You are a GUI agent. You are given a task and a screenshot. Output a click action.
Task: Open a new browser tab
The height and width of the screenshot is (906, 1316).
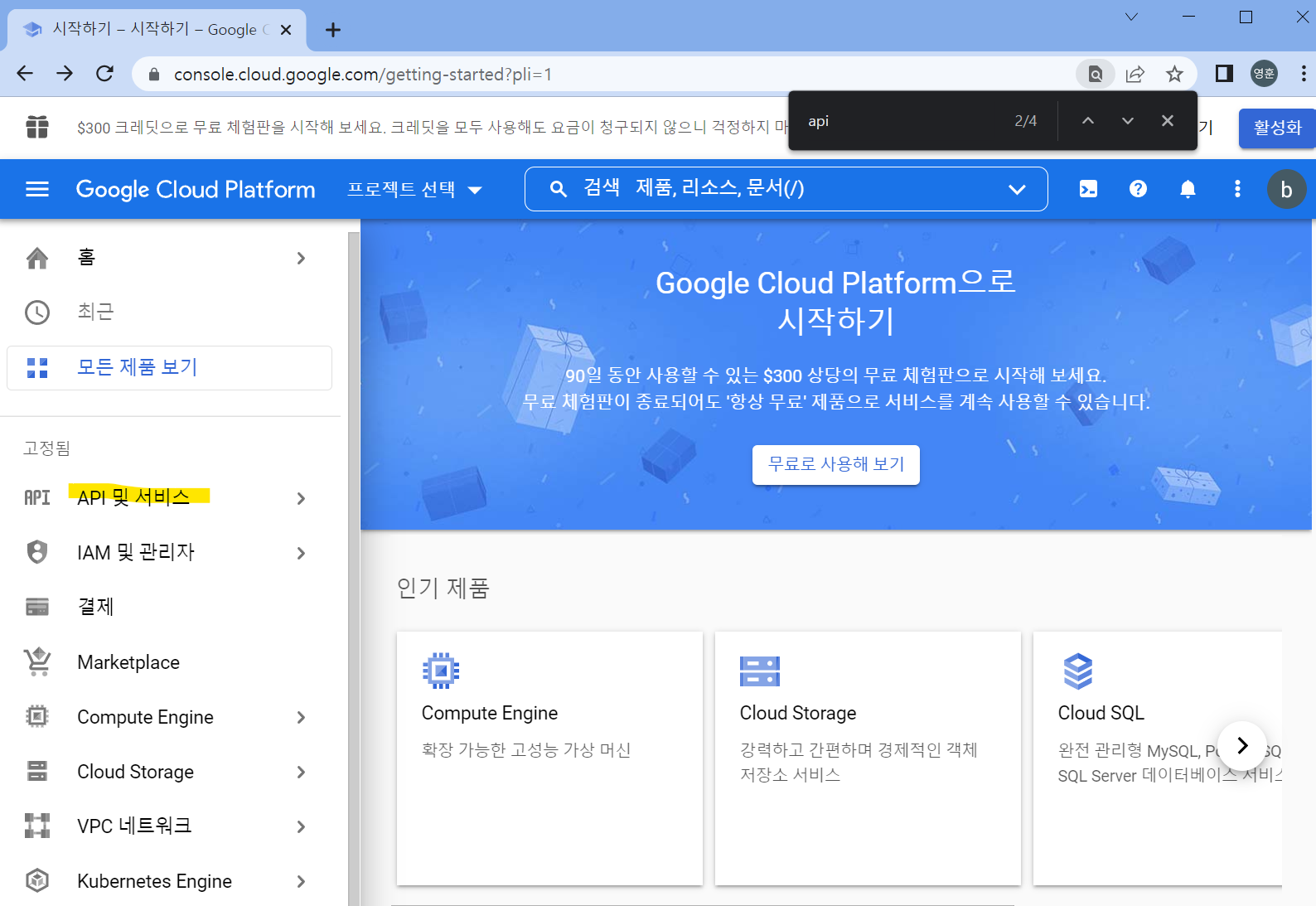click(x=333, y=30)
